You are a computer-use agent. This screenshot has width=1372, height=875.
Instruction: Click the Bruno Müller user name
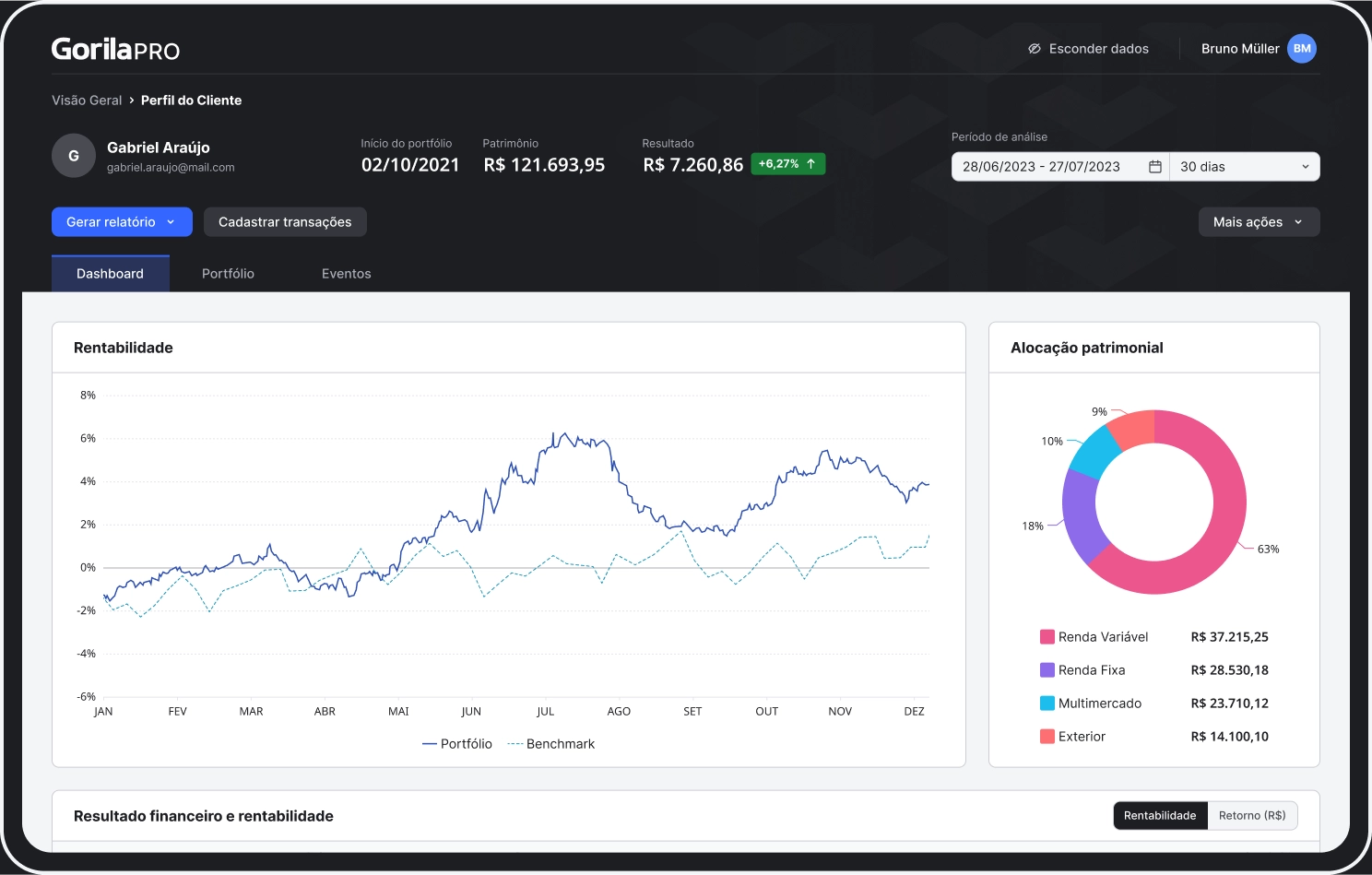pyautogui.click(x=1240, y=49)
